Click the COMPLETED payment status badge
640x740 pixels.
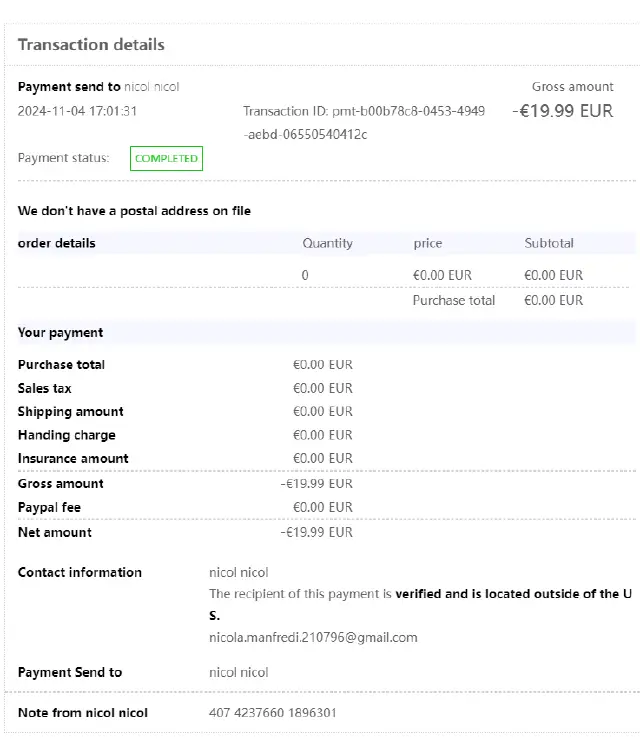click(x=166, y=158)
